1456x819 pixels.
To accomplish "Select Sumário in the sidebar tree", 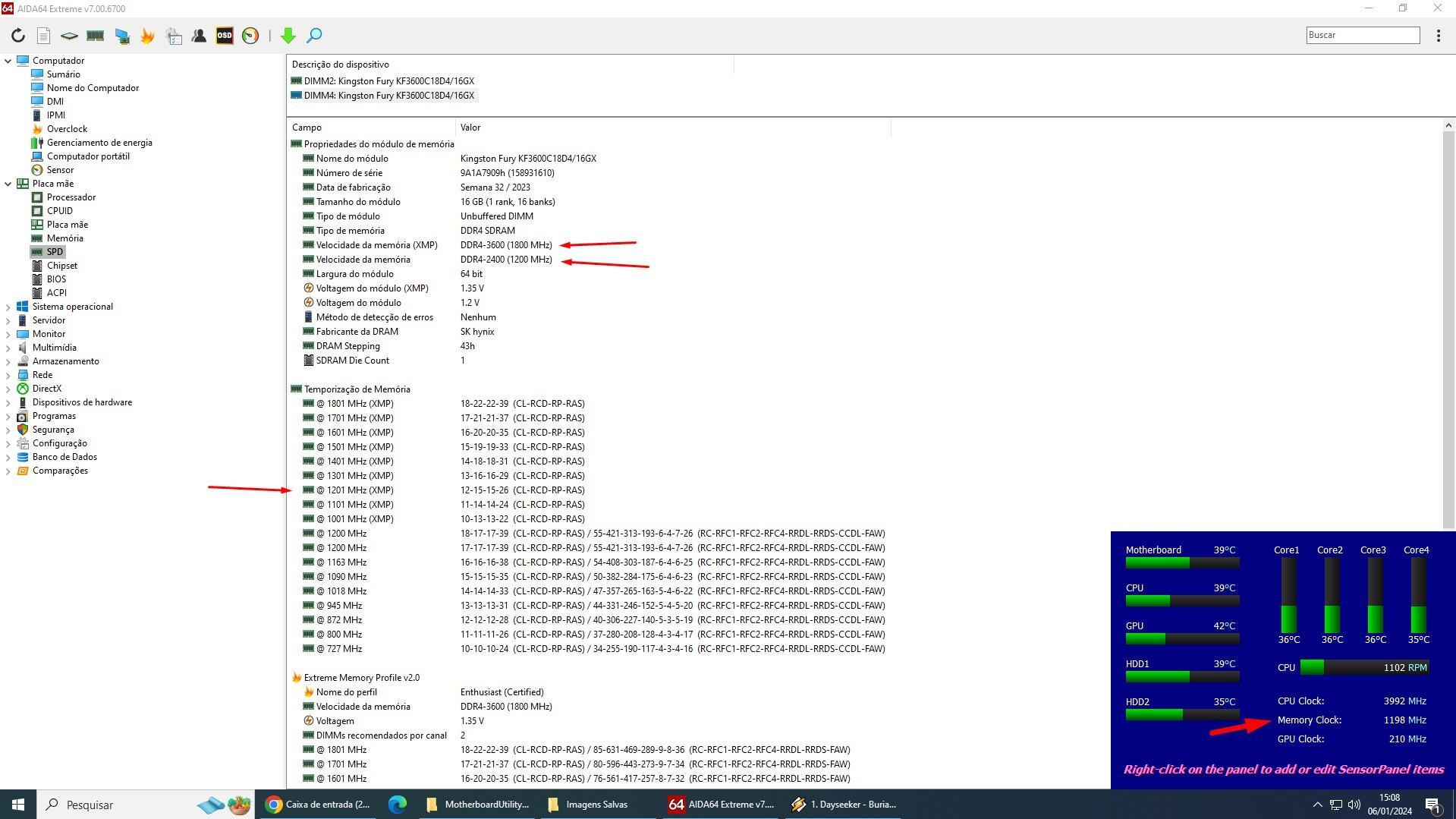I will (x=63, y=74).
